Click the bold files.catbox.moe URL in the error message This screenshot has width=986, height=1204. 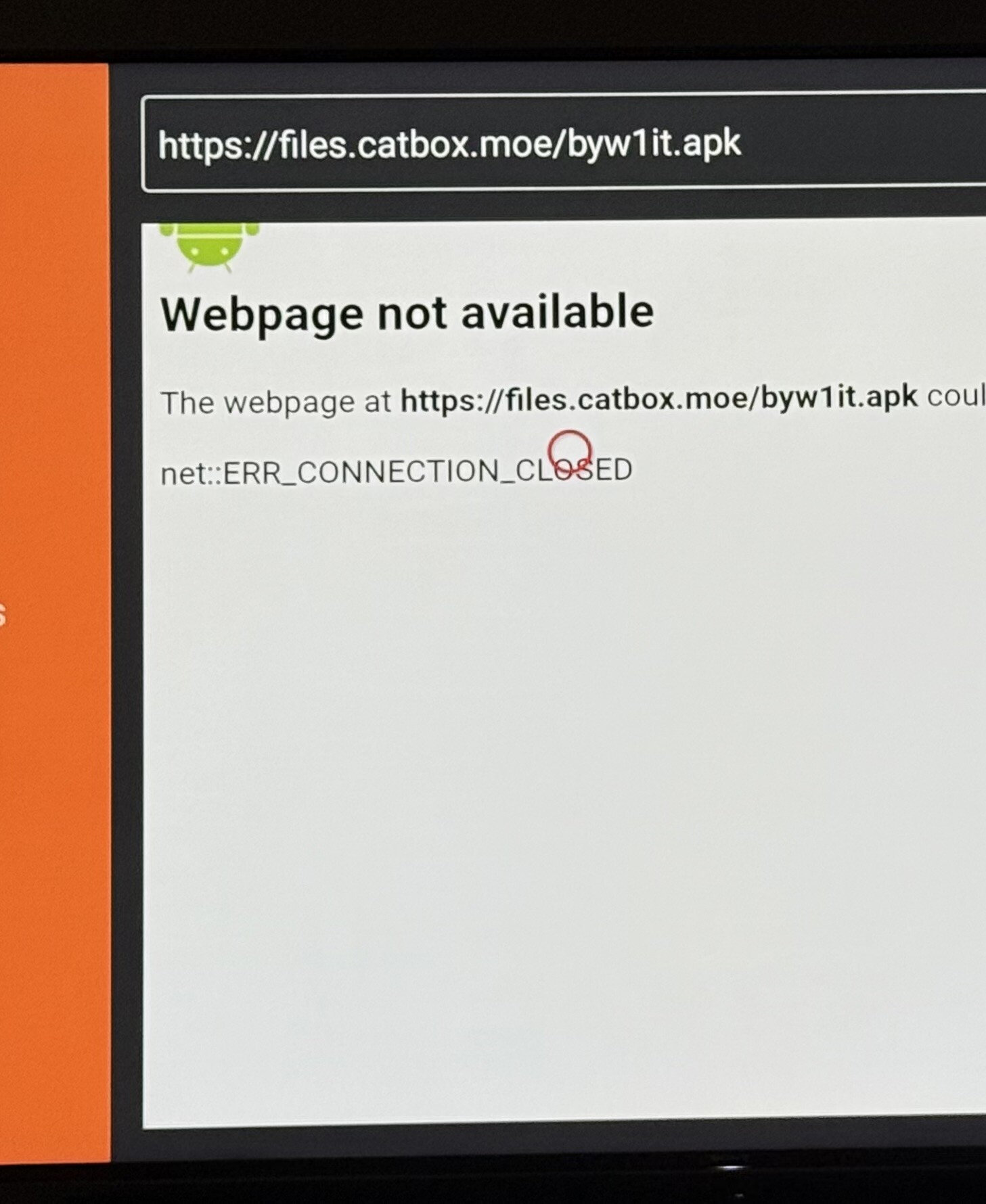(658, 399)
